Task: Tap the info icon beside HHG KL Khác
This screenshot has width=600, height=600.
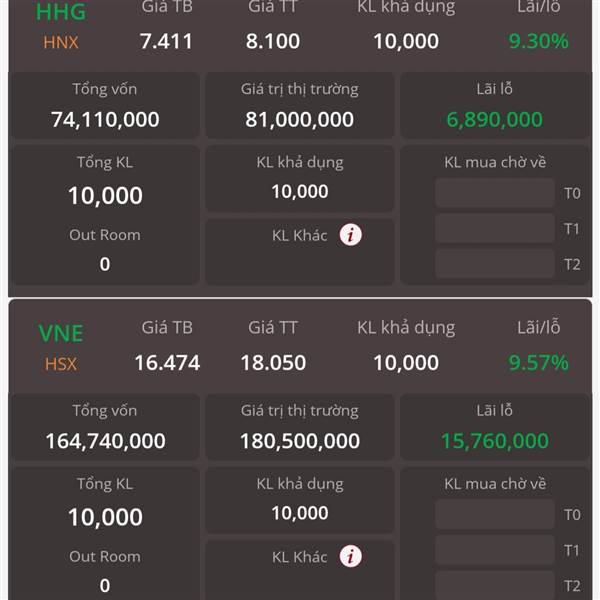Action: (x=350, y=235)
